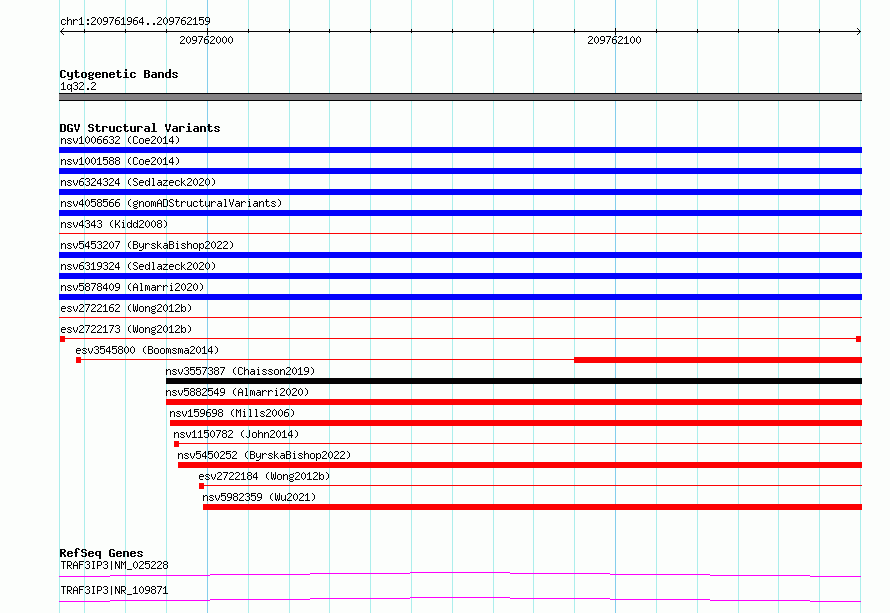Select the esv3545800 thick red segment
This screenshot has height=613, width=890.
pyautogui.click(x=718, y=360)
